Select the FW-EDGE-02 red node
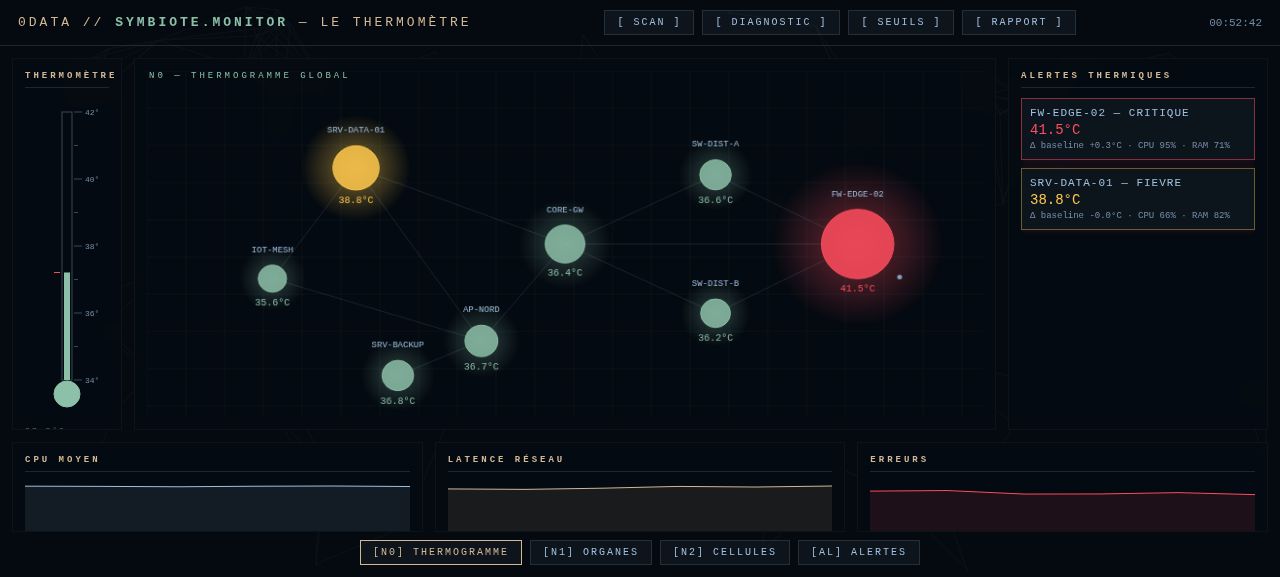The height and width of the screenshot is (577, 1280). pos(858,244)
